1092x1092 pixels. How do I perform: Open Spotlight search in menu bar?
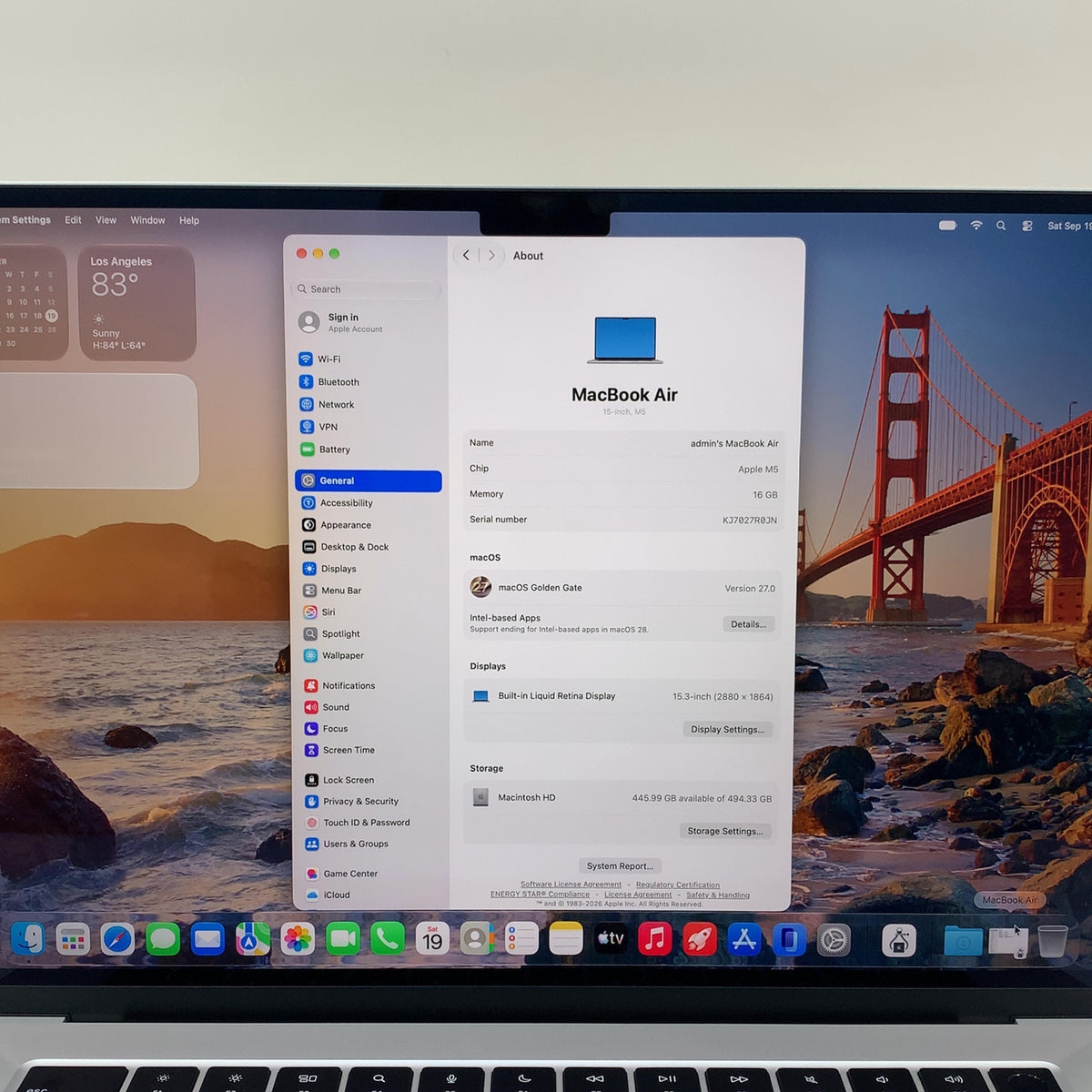[x=1001, y=226]
